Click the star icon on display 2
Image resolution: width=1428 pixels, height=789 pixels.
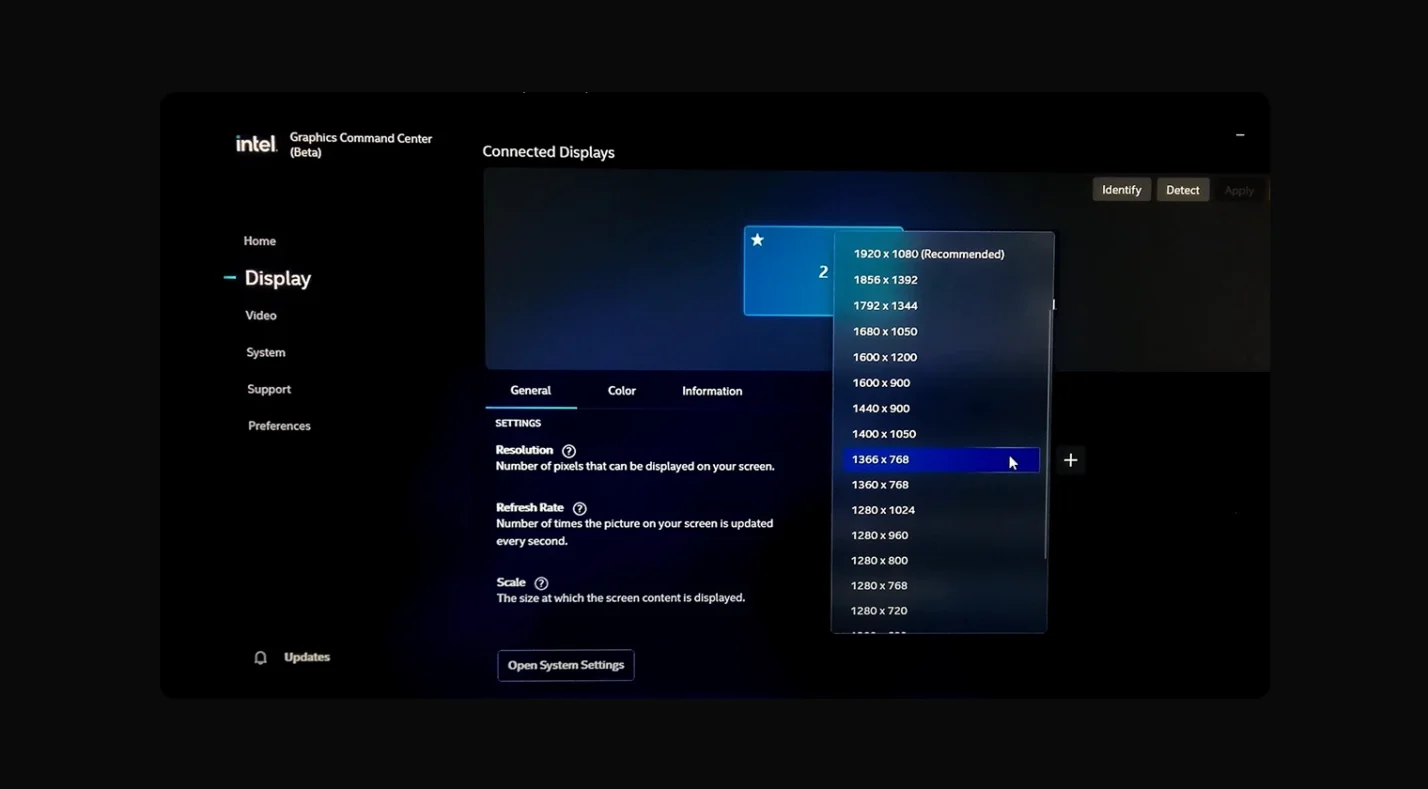758,240
